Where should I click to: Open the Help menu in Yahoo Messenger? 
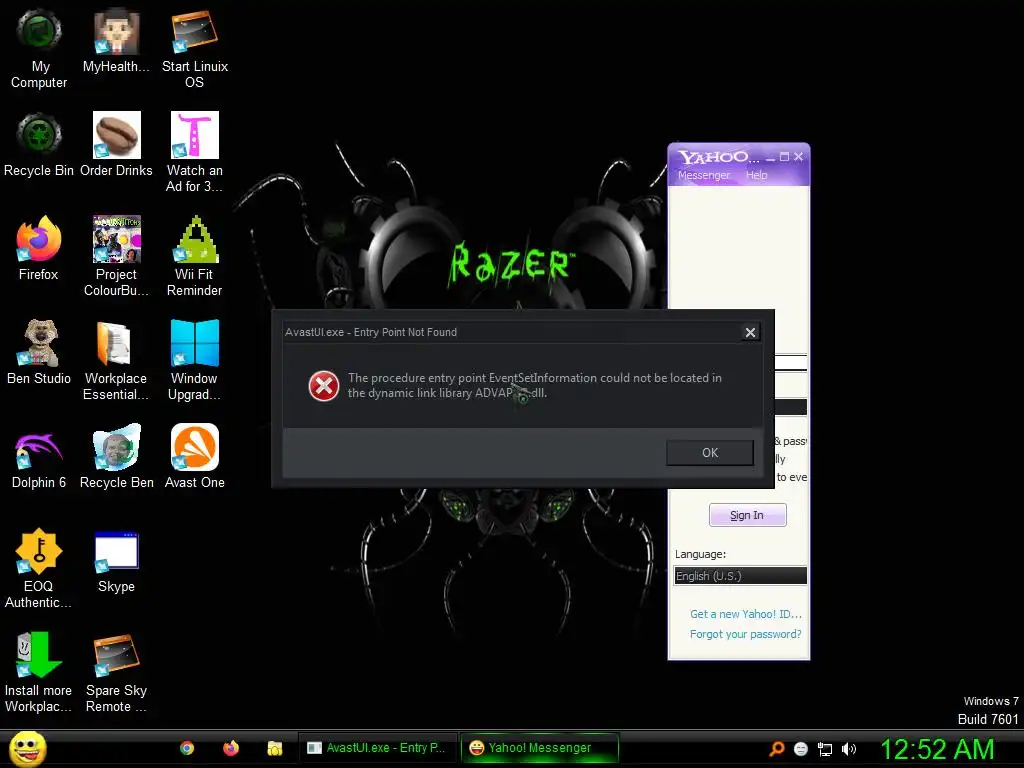756,175
